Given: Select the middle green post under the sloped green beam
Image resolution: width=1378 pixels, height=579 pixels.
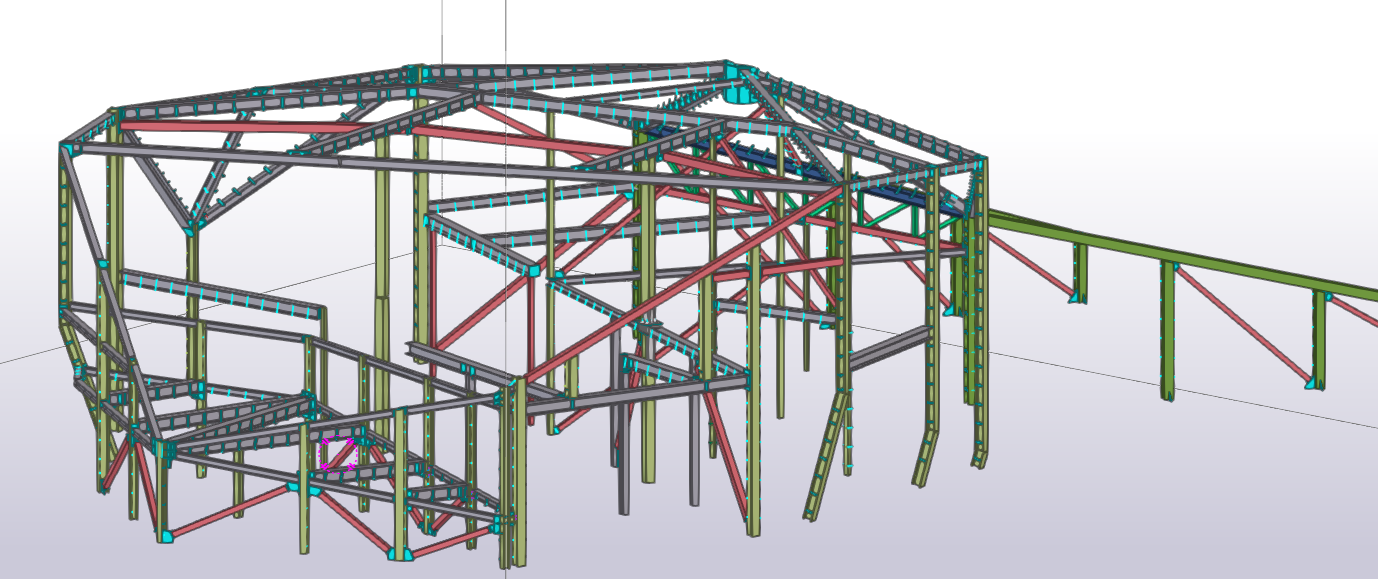Looking at the screenshot, I should pyautogui.click(x=1167, y=330).
